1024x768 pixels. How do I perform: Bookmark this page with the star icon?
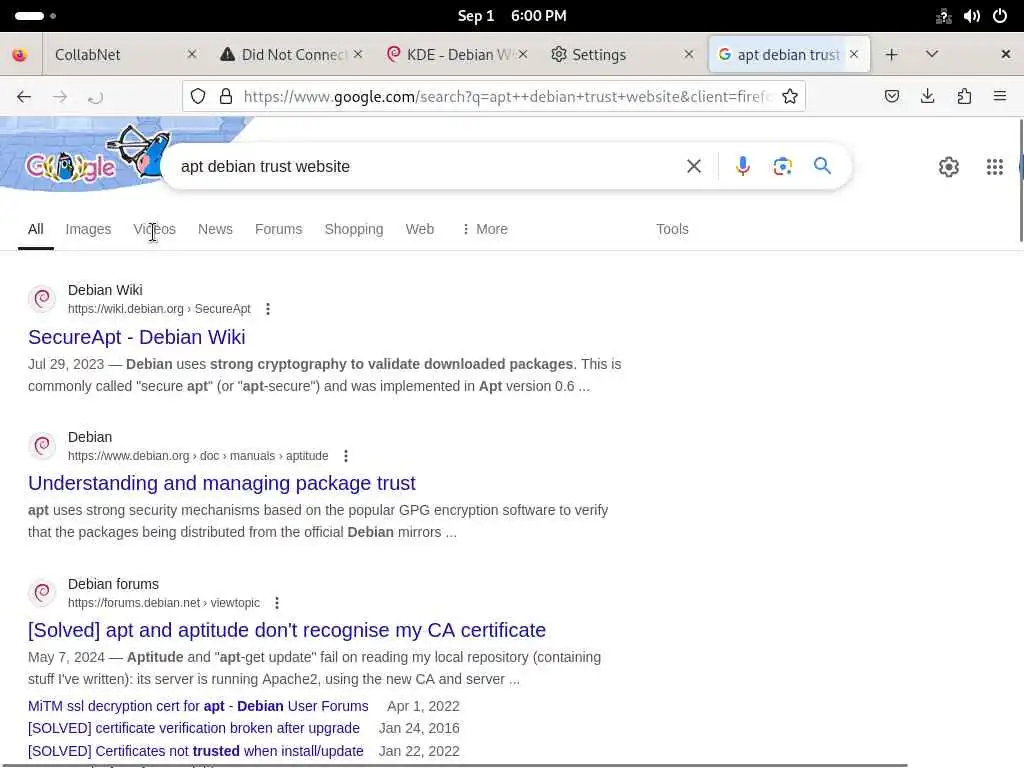pyautogui.click(x=790, y=97)
